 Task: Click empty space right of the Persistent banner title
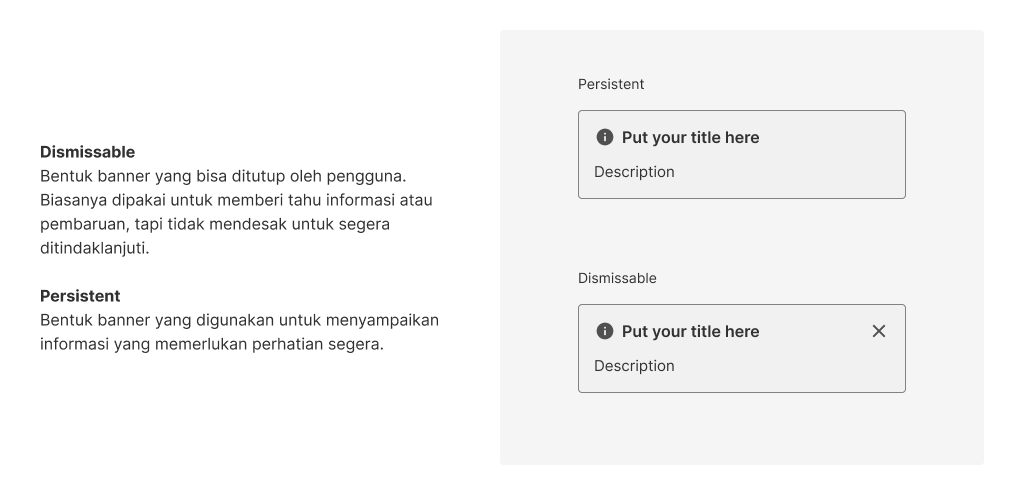[x=830, y=137]
